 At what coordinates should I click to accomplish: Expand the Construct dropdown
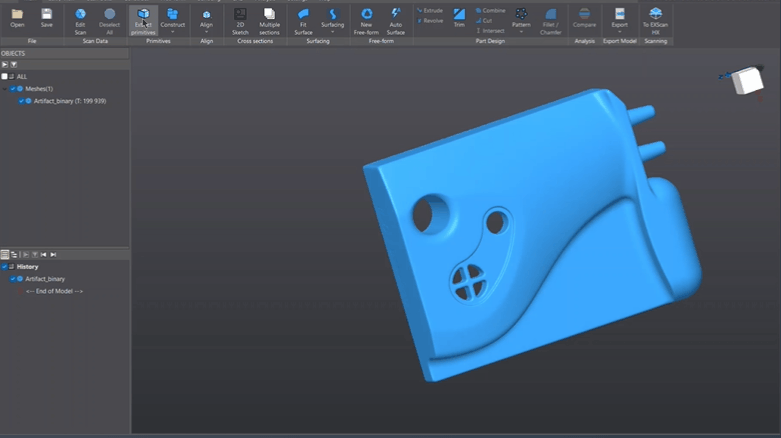173,31
